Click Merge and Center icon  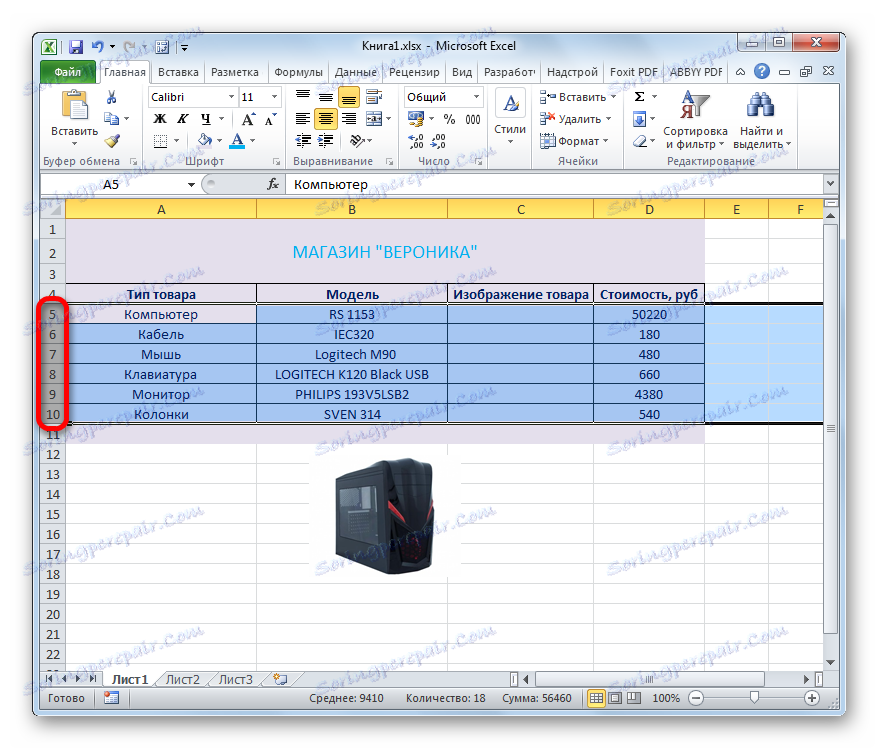click(373, 119)
